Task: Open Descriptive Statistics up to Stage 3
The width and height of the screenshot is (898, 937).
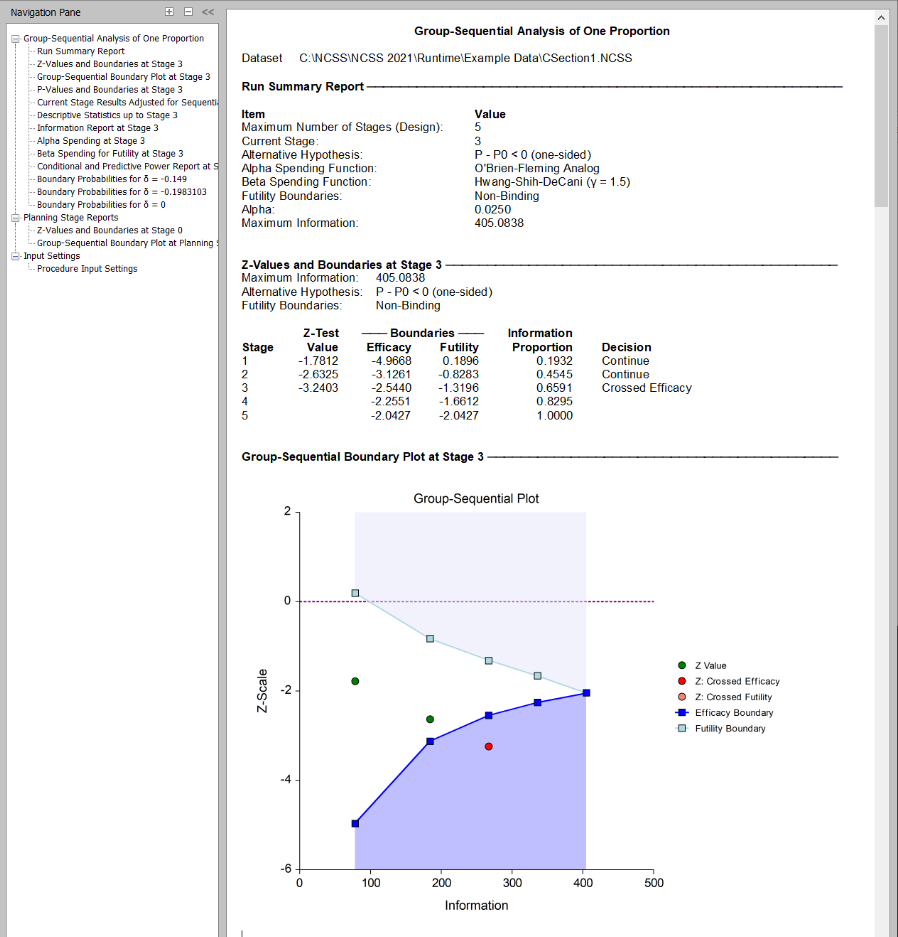Action: (107, 115)
